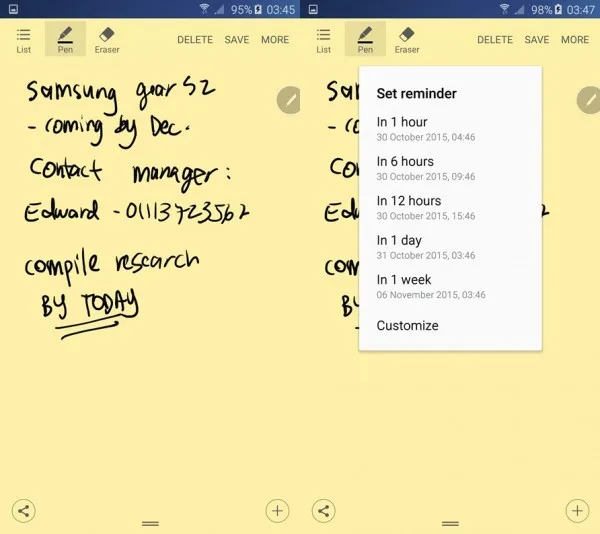Choose reminder 'In 6 hours'
This screenshot has height=534, width=600.
coord(450,168)
